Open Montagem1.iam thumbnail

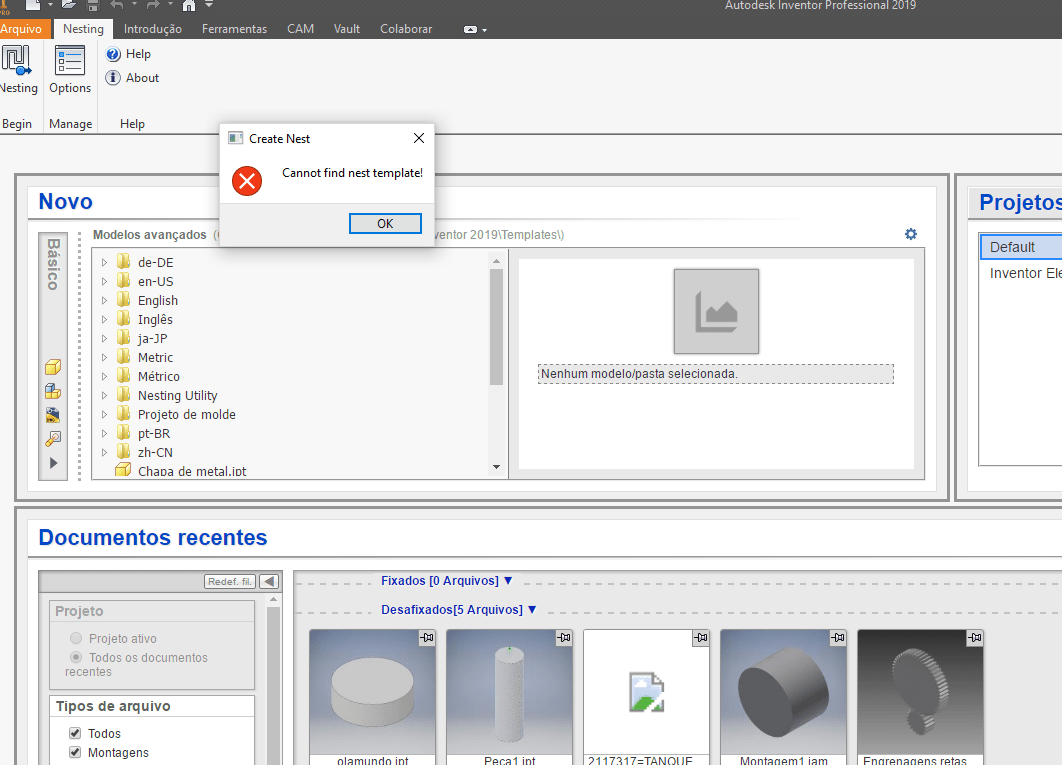[x=784, y=692]
